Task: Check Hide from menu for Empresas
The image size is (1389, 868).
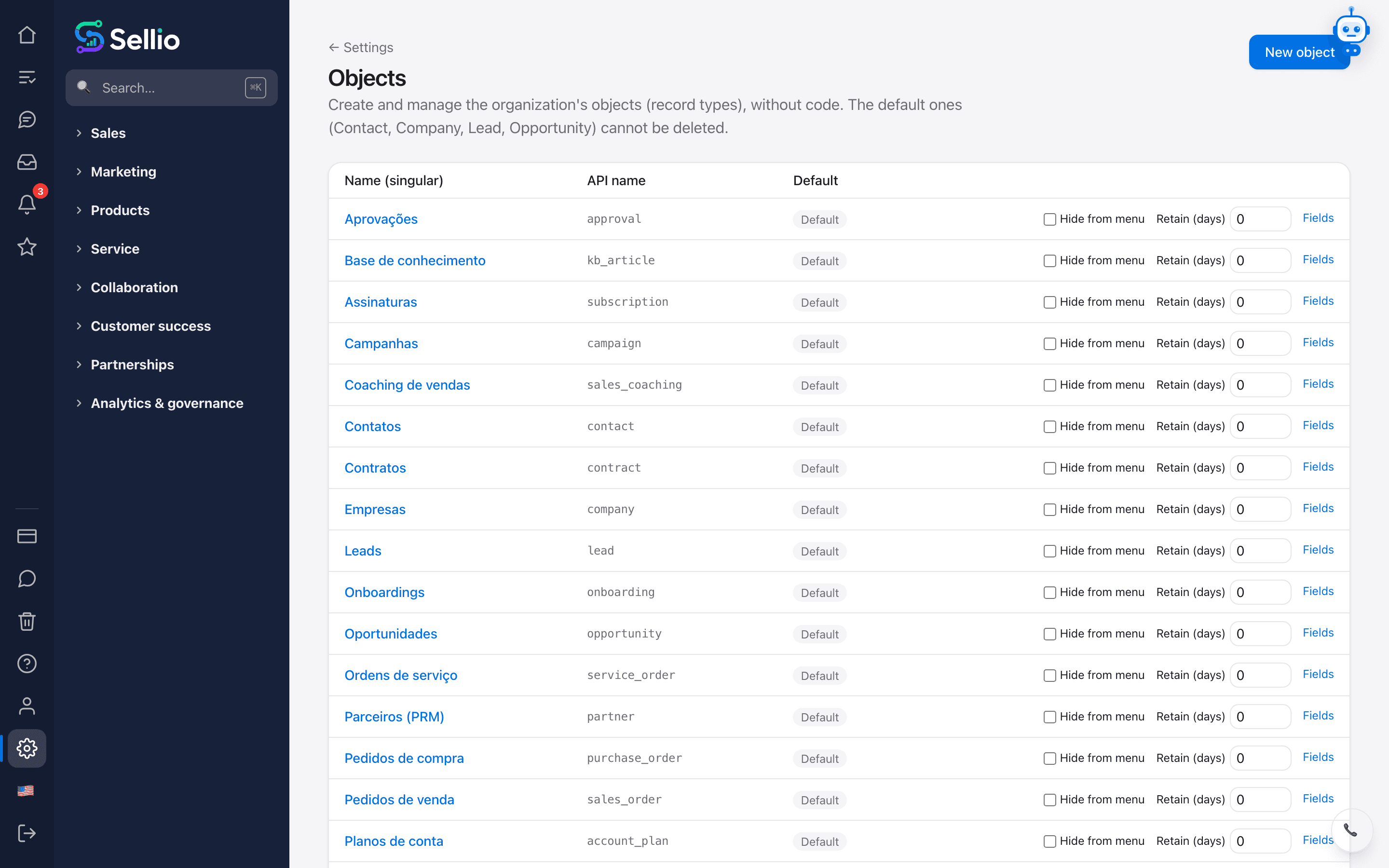Action: (1050, 509)
